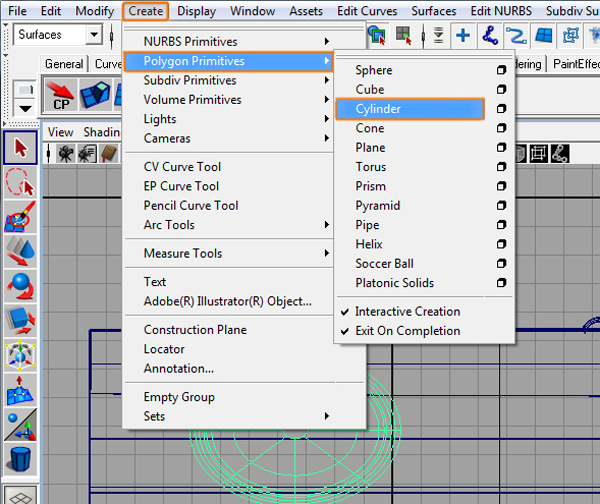Image resolution: width=600 pixels, height=504 pixels.
Task: Click the resolution gate panel icon
Action: tap(539, 154)
